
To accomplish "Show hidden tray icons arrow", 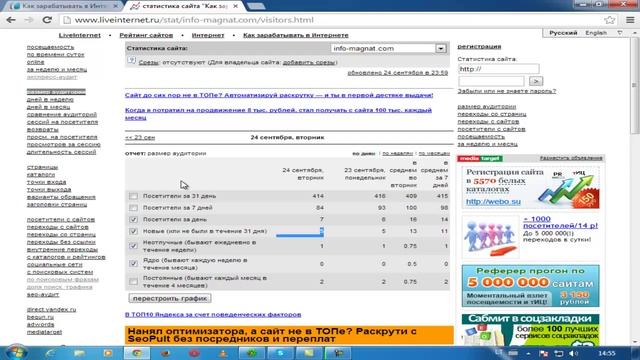I will 529,353.
